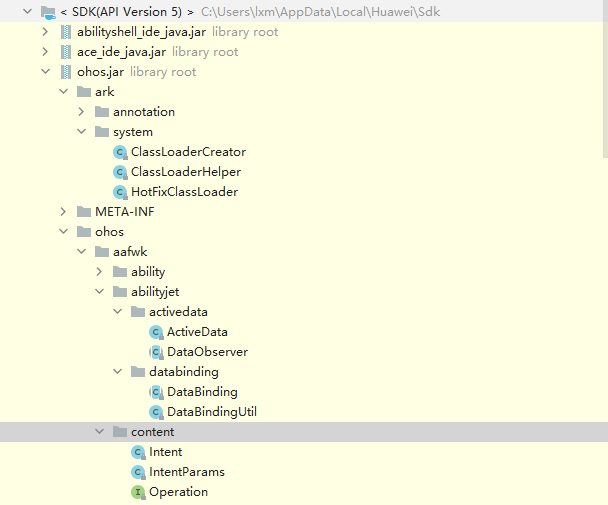This screenshot has width=608, height=505.
Task: Select META-INF folder name
Action: point(124,212)
